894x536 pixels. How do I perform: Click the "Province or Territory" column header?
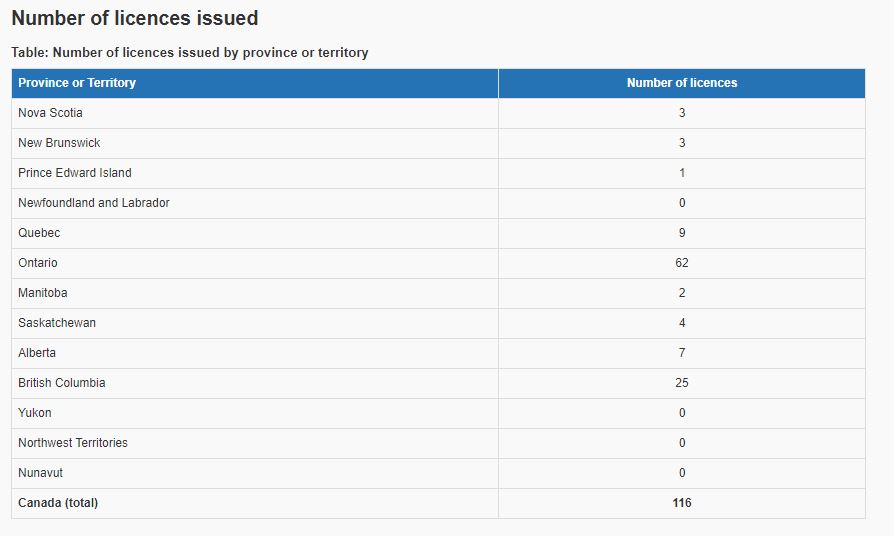pyautogui.click(x=77, y=83)
